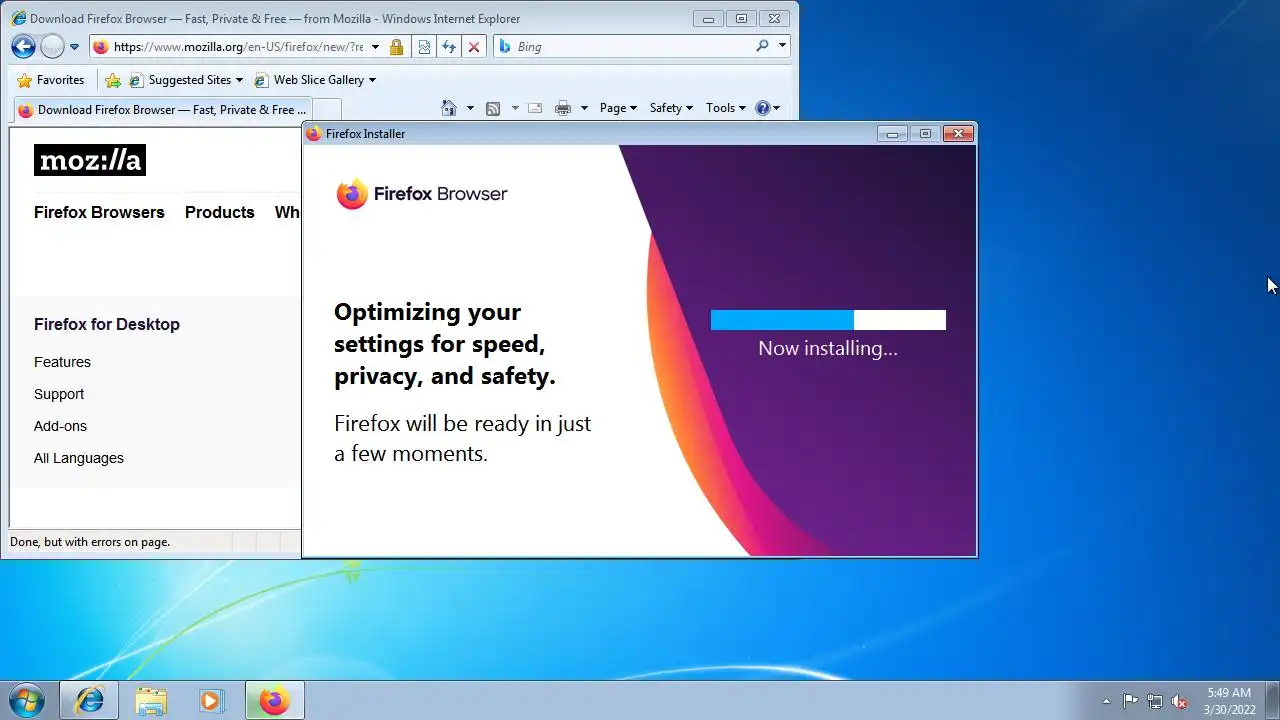Click the magnifier search icon
This screenshot has width=1280, height=720.
762,46
